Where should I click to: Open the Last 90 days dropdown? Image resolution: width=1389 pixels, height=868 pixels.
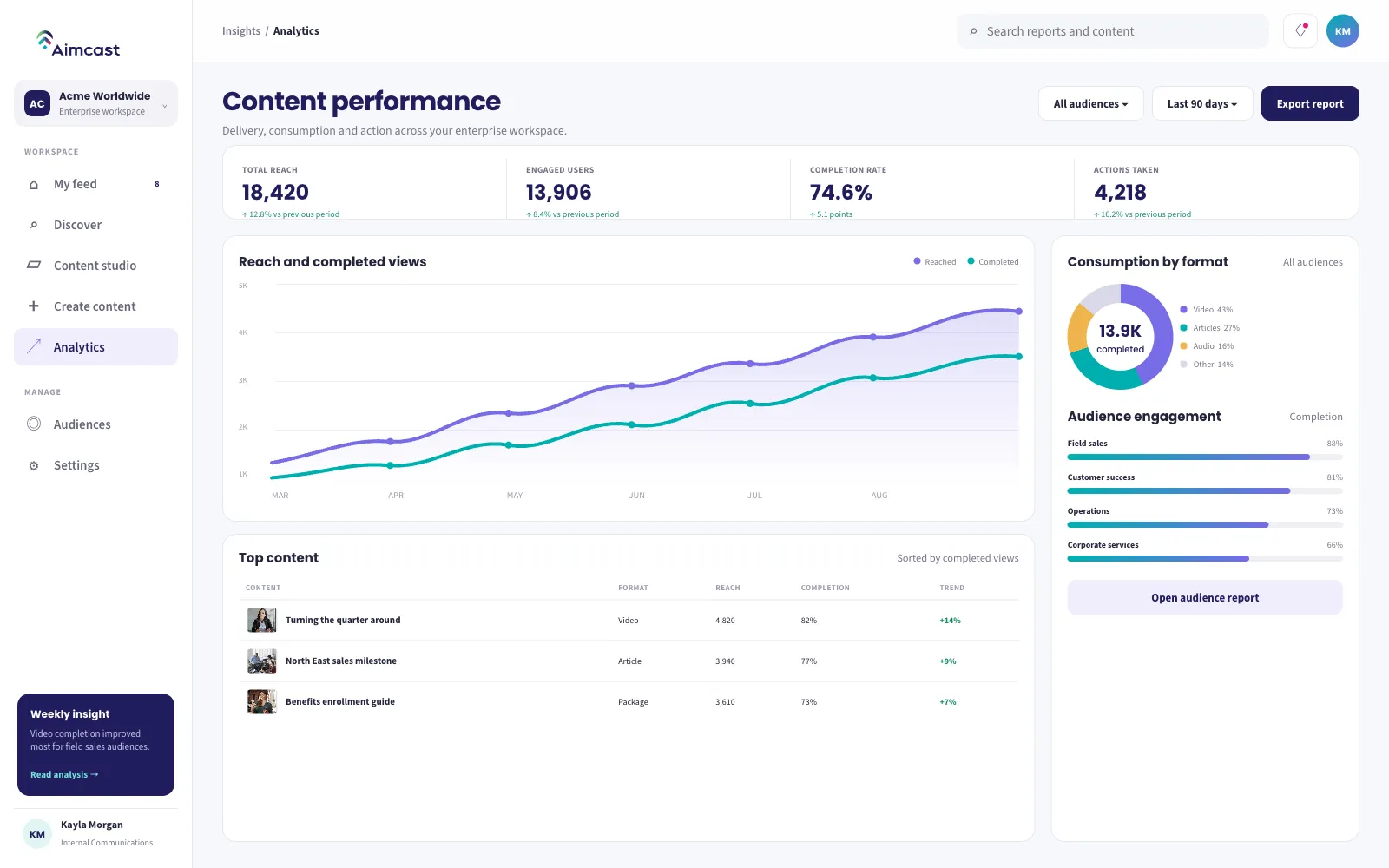click(1202, 103)
